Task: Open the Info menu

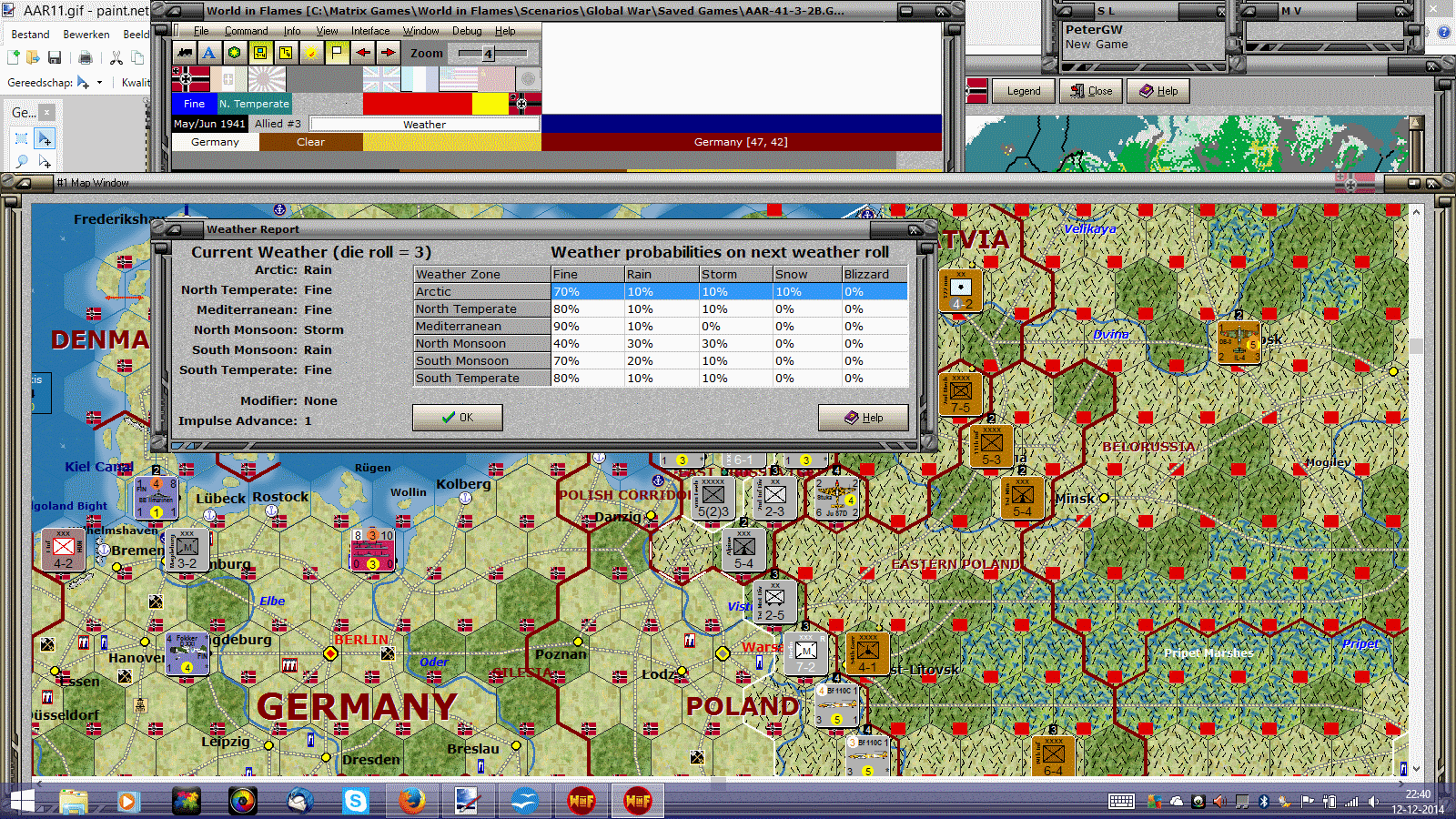Action: (x=291, y=31)
